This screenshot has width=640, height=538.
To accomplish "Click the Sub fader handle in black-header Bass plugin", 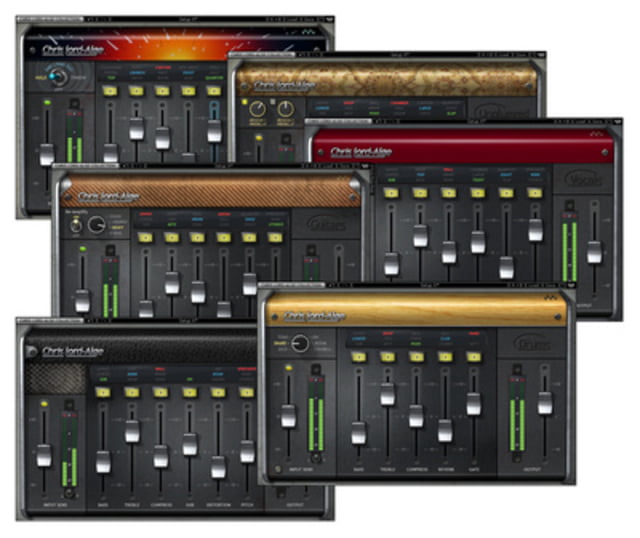I will click(x=189, y=444).
